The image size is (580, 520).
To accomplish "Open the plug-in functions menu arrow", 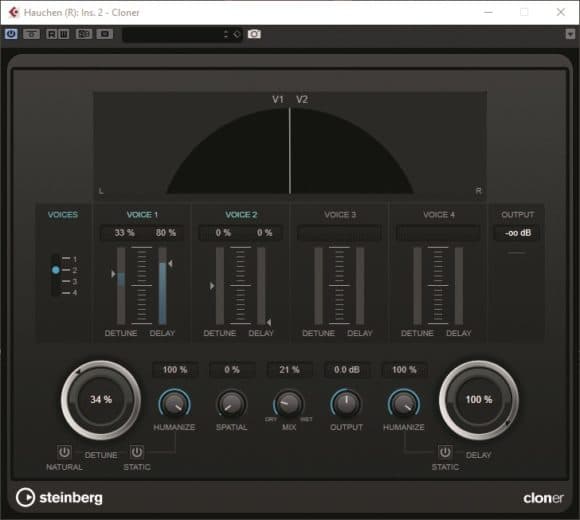I will pyautogui.click(x=570, y=34).
